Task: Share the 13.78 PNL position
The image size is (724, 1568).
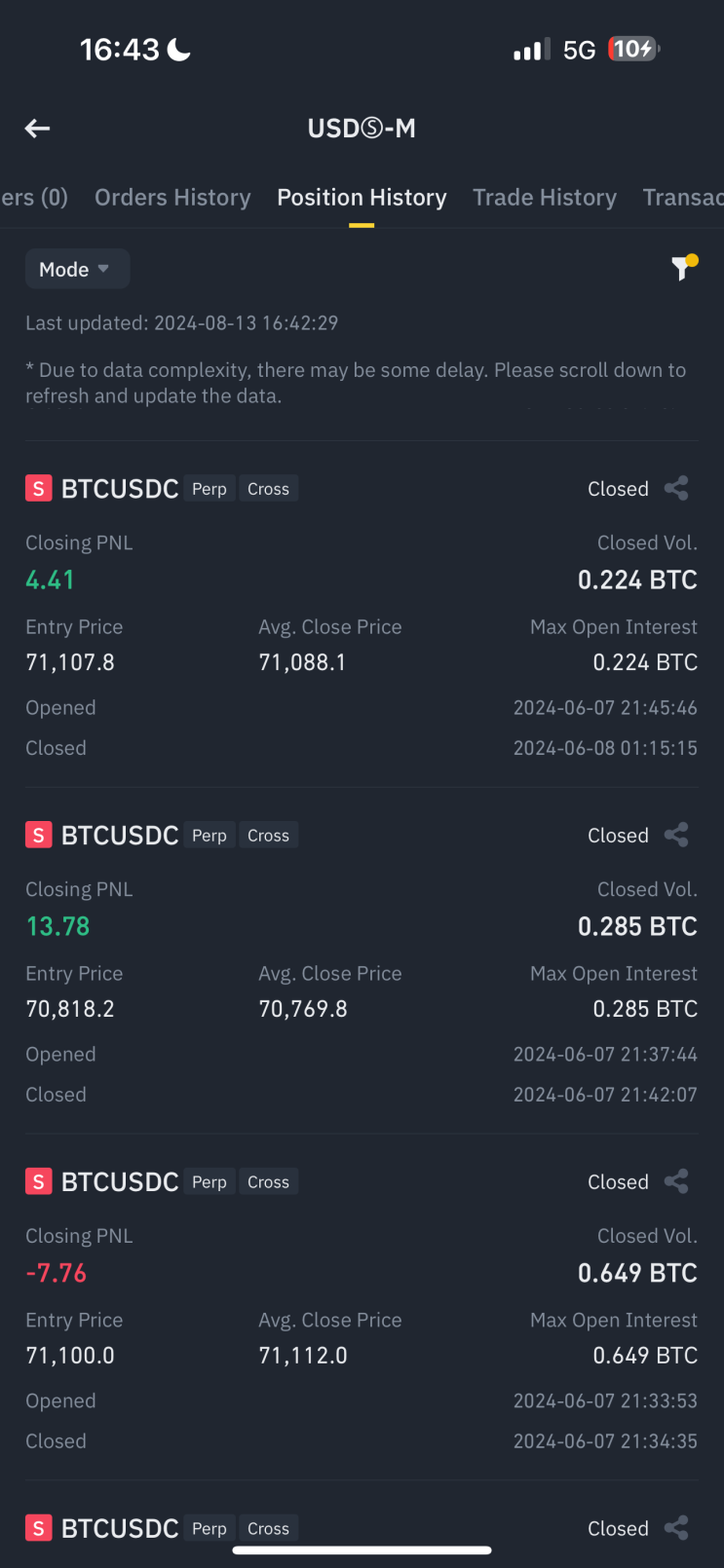Action: 676,836
